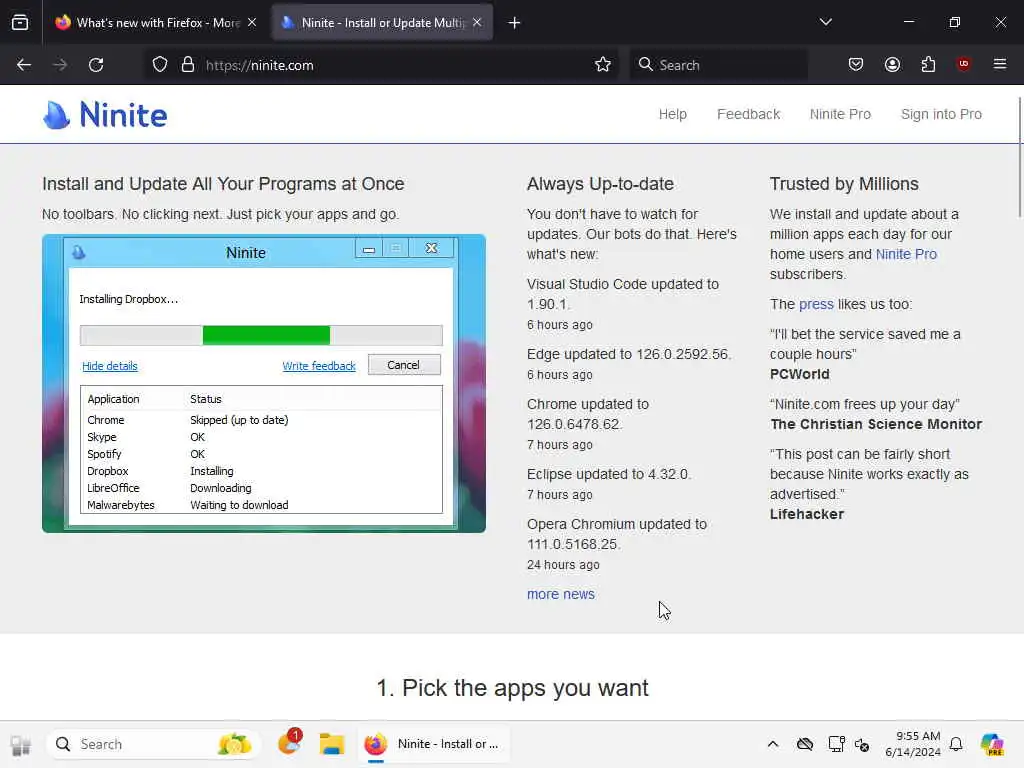Show hidden system tray icons
Screen dimensions: 1024x768
[773, 744]
